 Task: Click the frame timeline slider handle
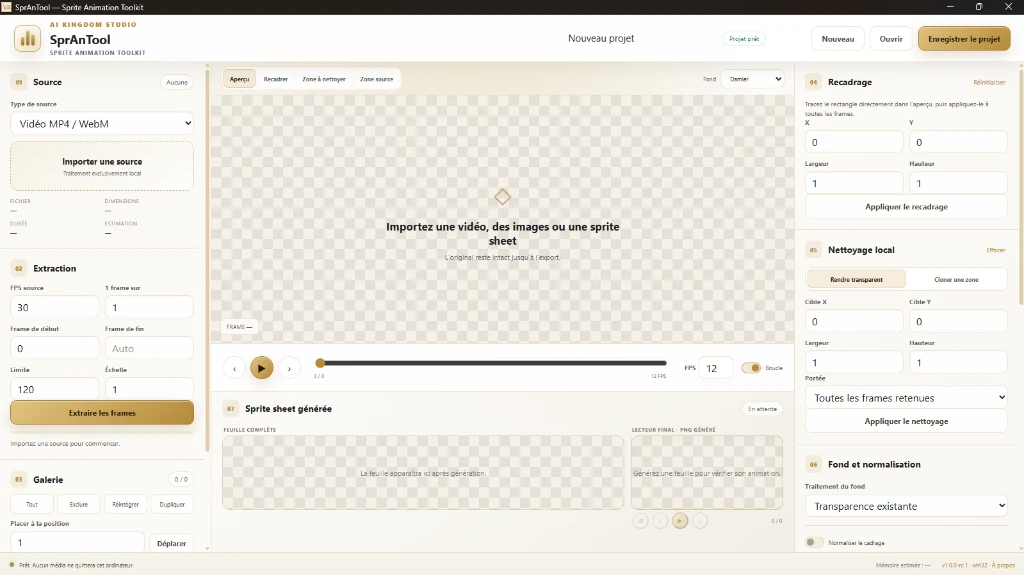tap(320, 363)
